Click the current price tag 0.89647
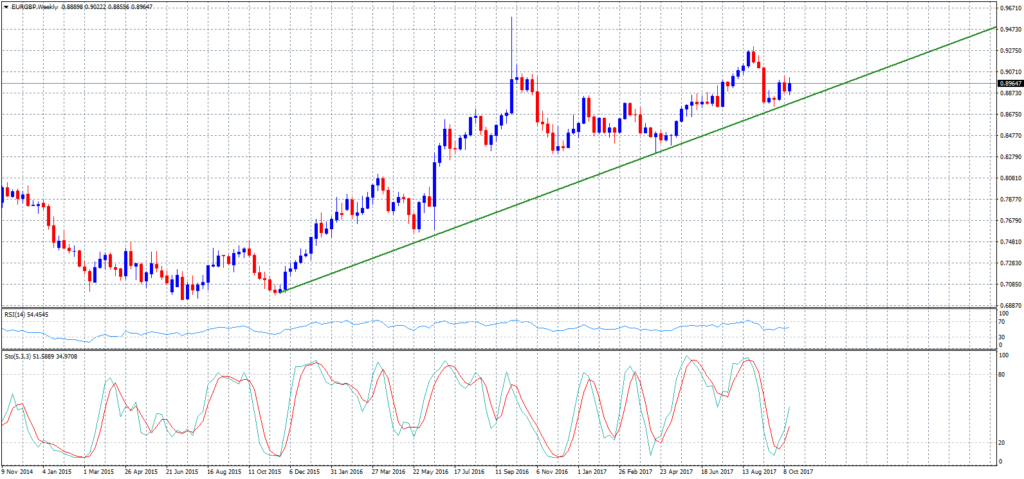Viewport: 1024px width, 479px height. (1008, 83)
